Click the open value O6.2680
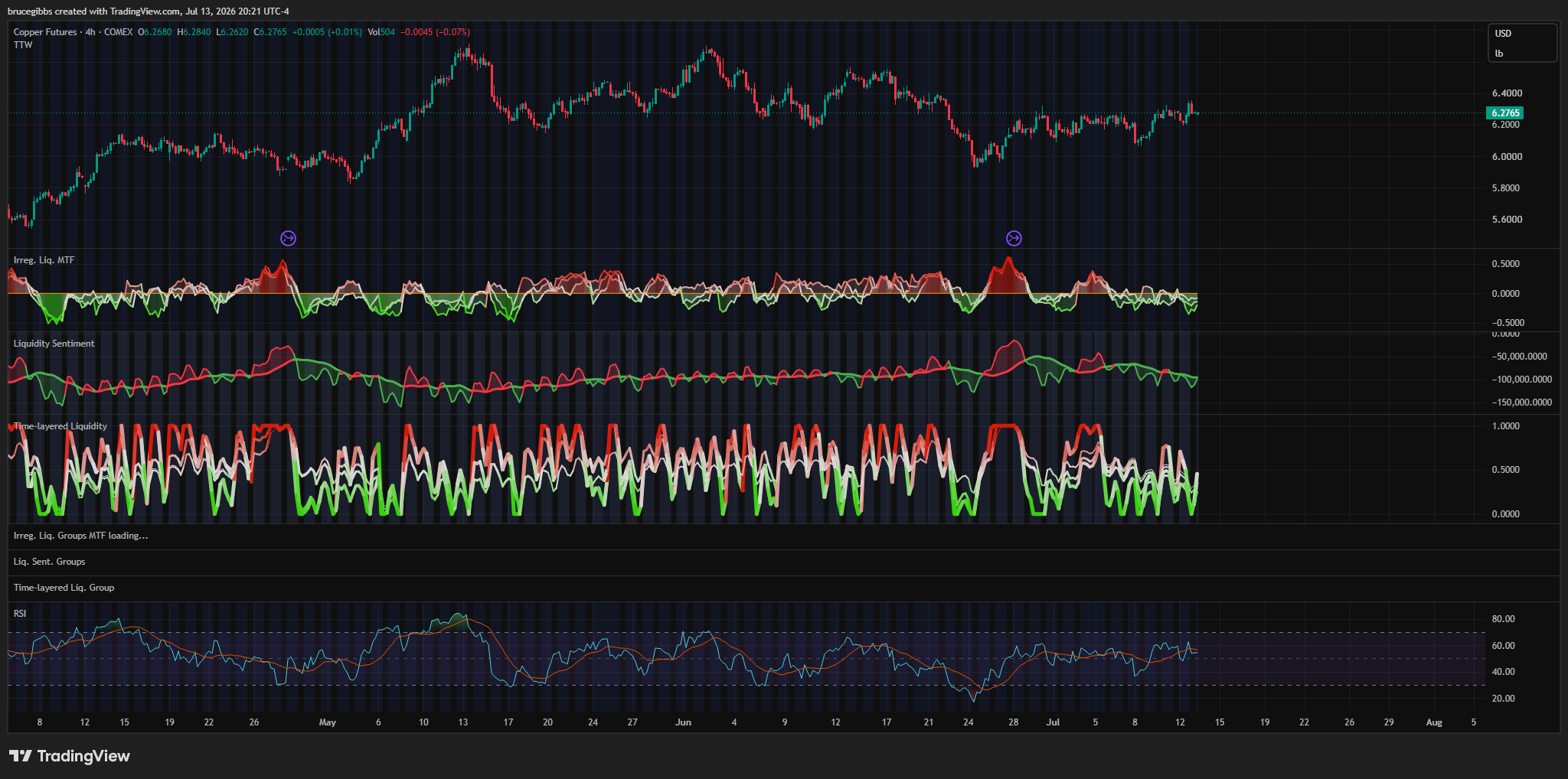This screenshot has height=779, width=1568. (155, 32)
